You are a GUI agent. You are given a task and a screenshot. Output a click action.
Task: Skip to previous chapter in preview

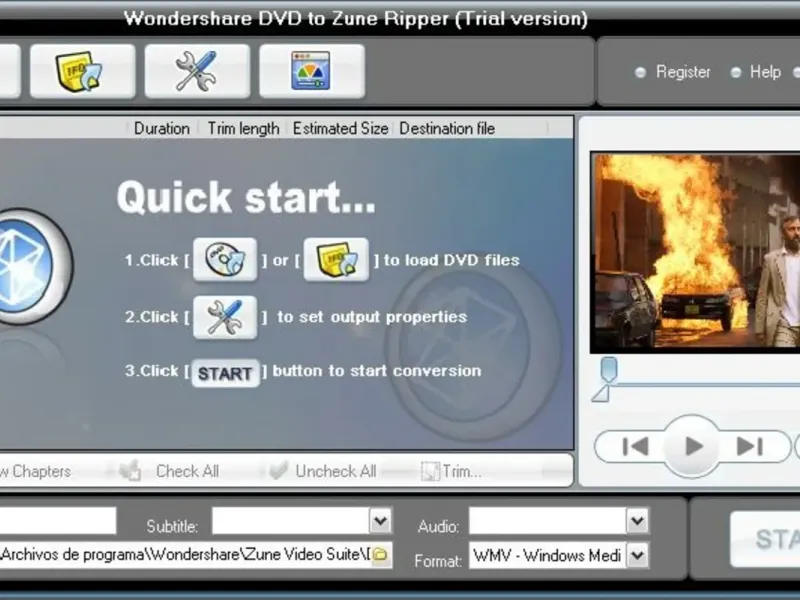[636, 446]
